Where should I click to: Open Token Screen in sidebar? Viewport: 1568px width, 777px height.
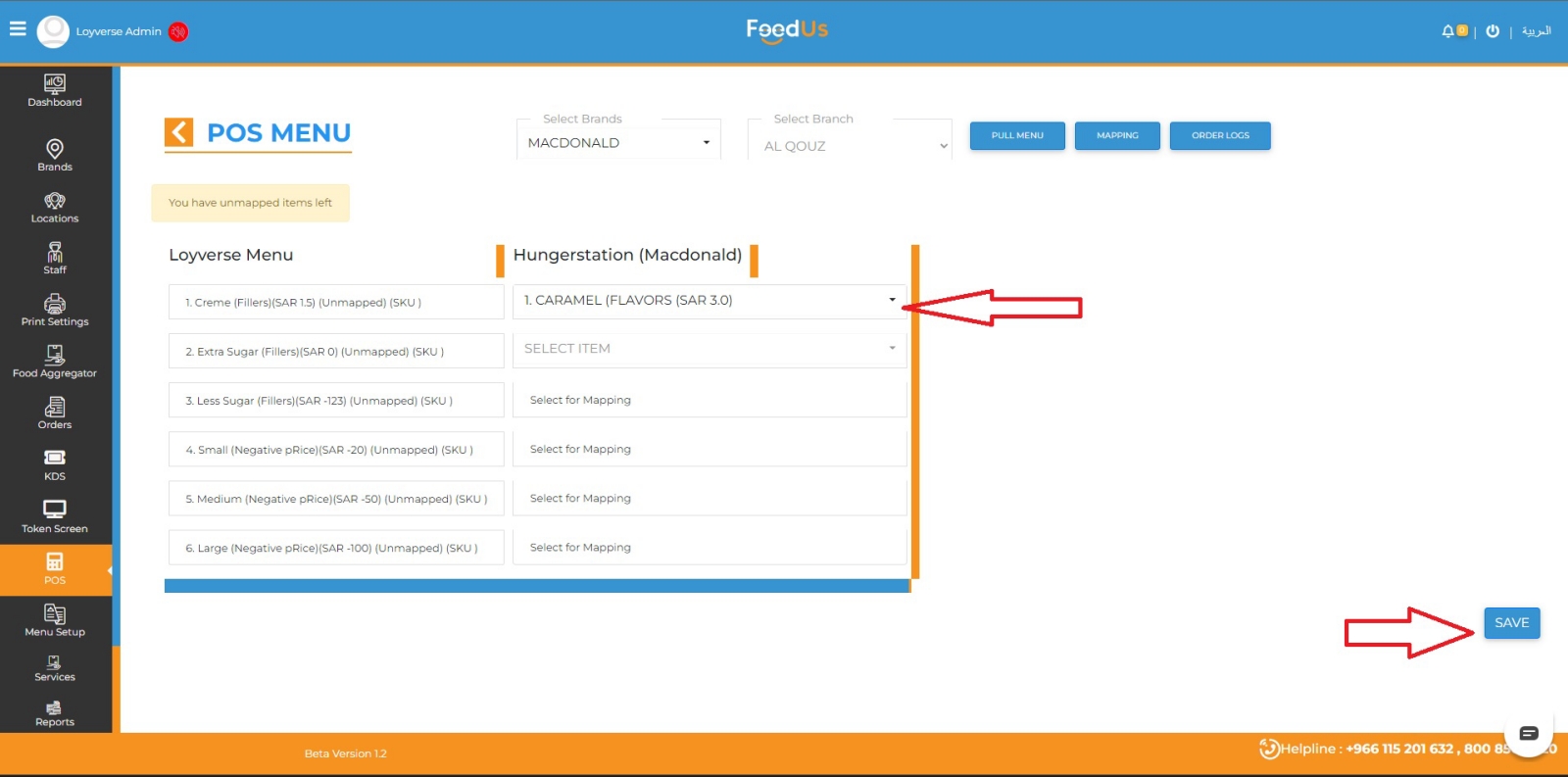pyautogui.click(x=55, y=516)
